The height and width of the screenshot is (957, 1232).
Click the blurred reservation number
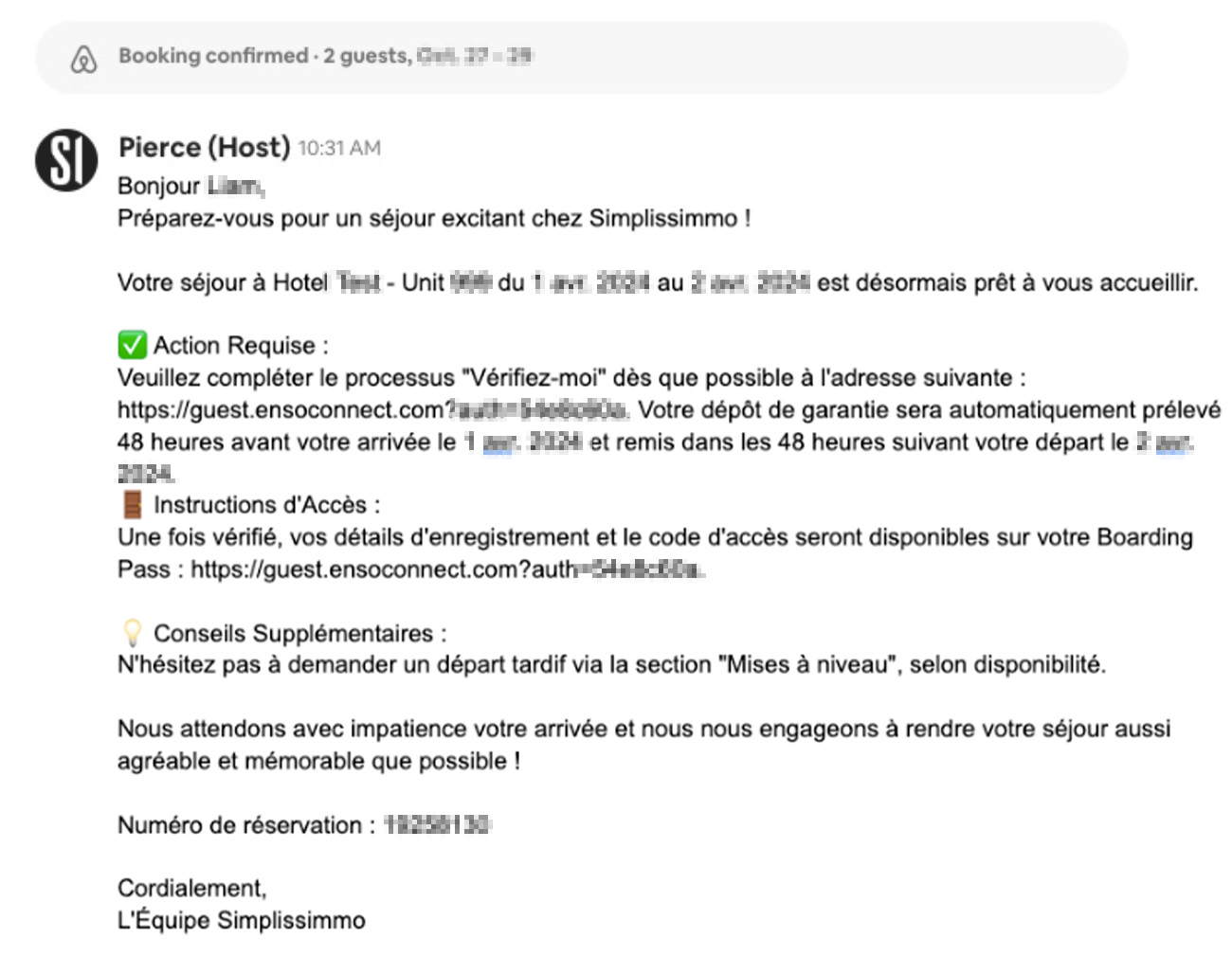437,825
